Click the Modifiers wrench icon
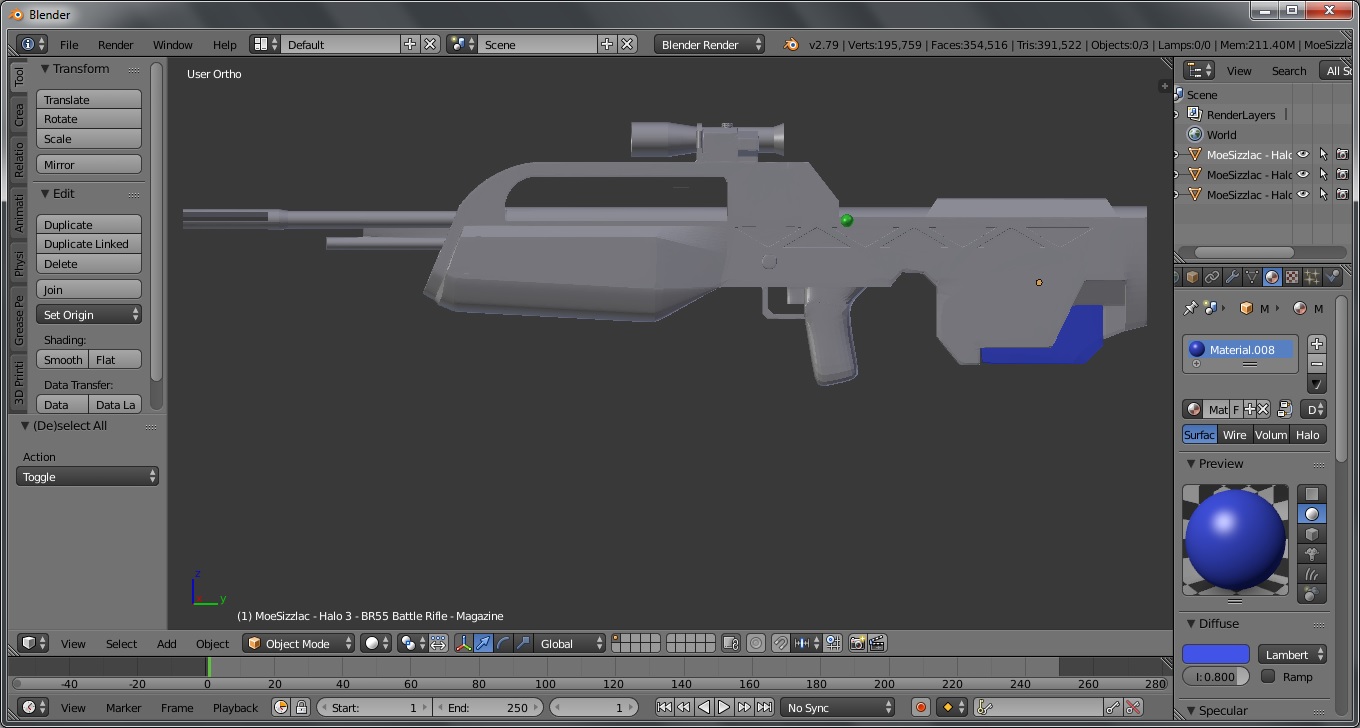The height and width of the screenshot is (728, 1360). click(x=1232, y=277)
